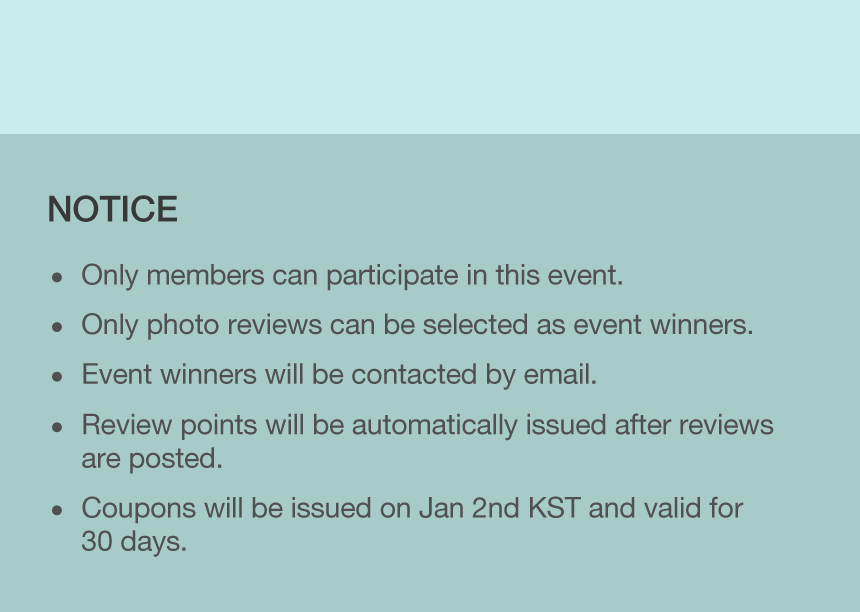Click the light mint banner area above the notice
Viewport: 860px width, 612px height.
pyautogui.click(x=430, y=67)
